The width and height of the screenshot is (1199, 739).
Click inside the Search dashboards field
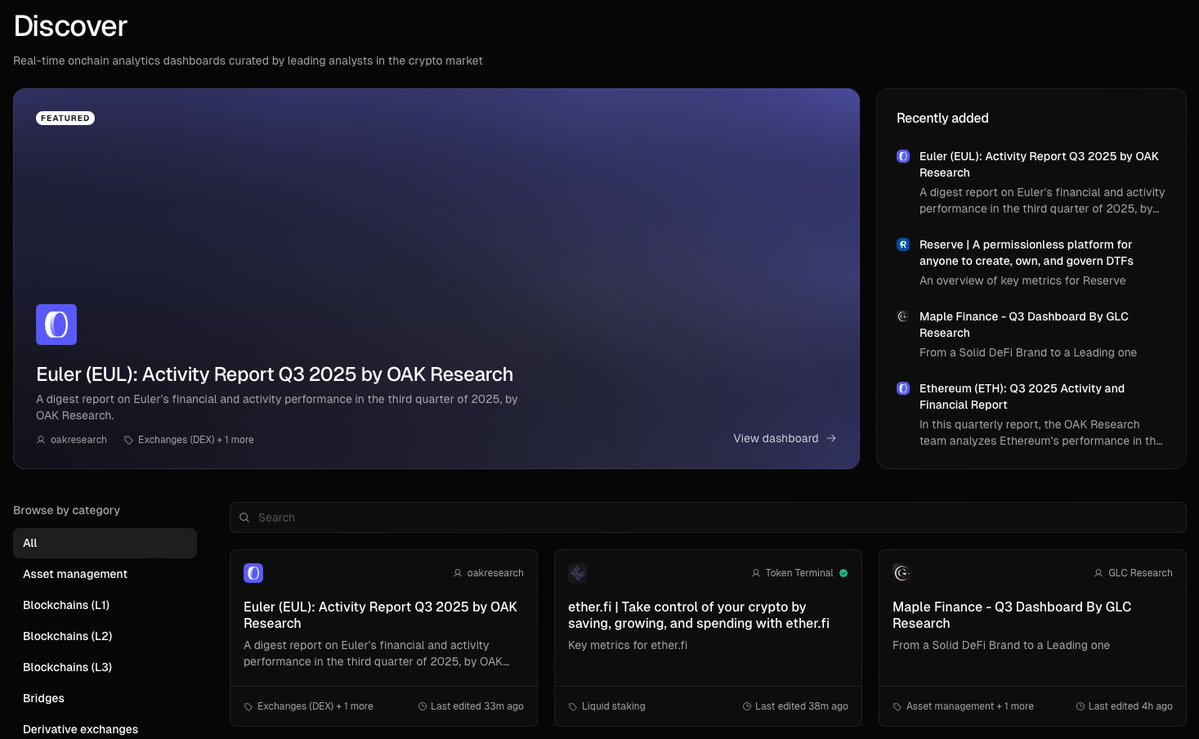[x=708, y=518]
